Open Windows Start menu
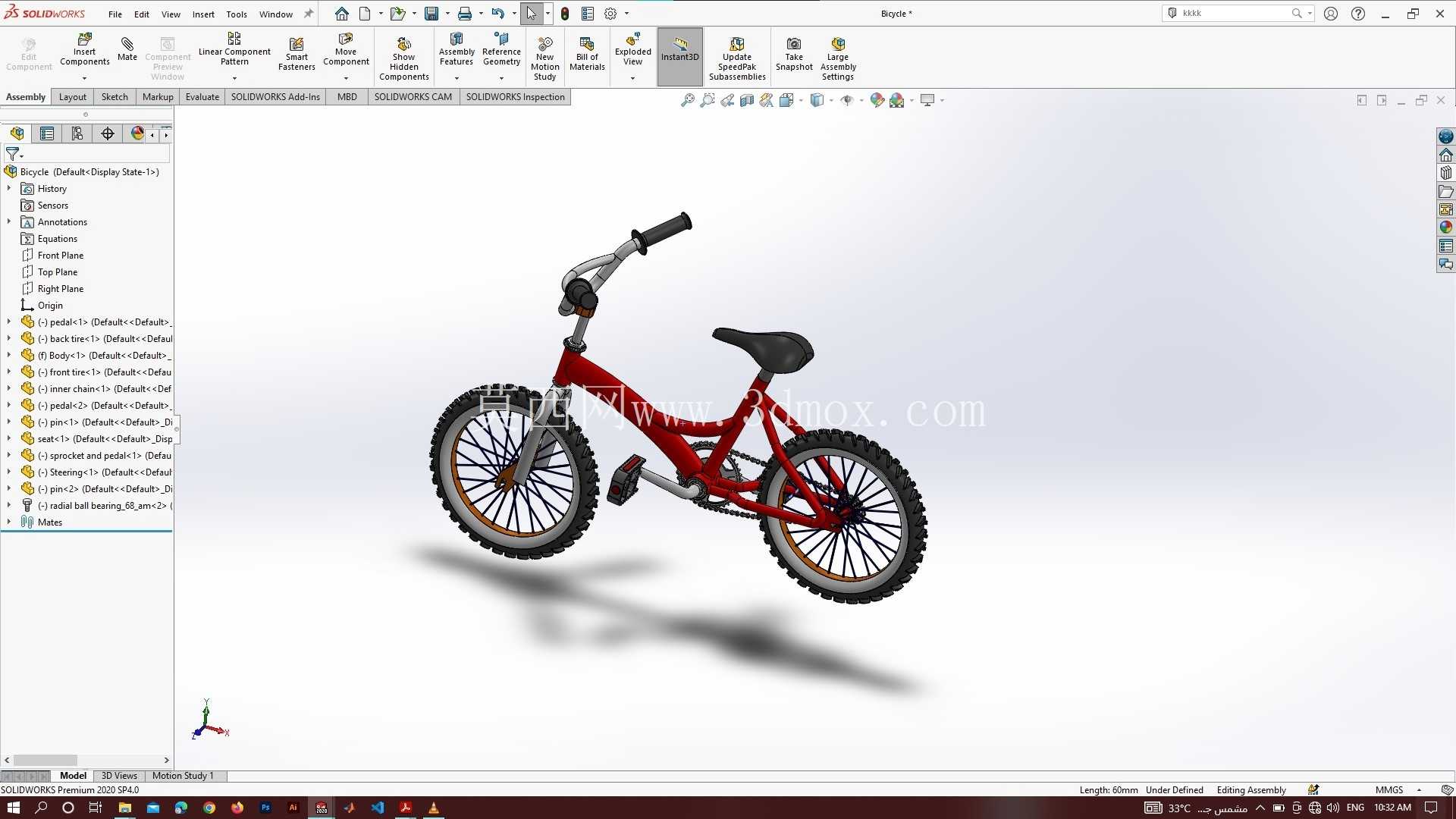Screen dimensions: 1456x819 [x=14, y=808]
